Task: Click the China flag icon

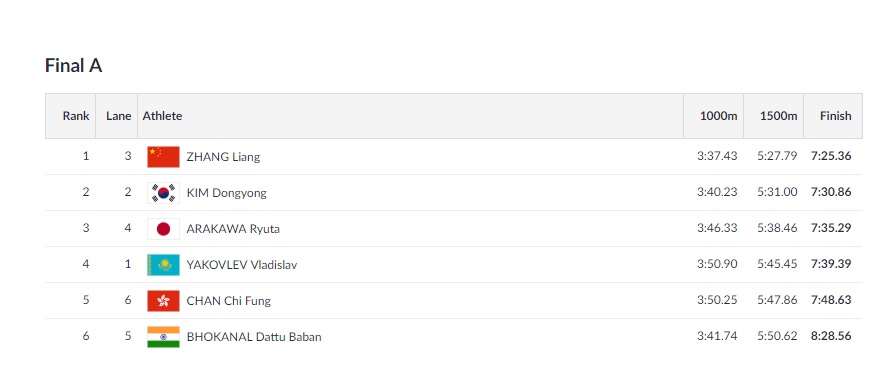Action: coord(163,157)
